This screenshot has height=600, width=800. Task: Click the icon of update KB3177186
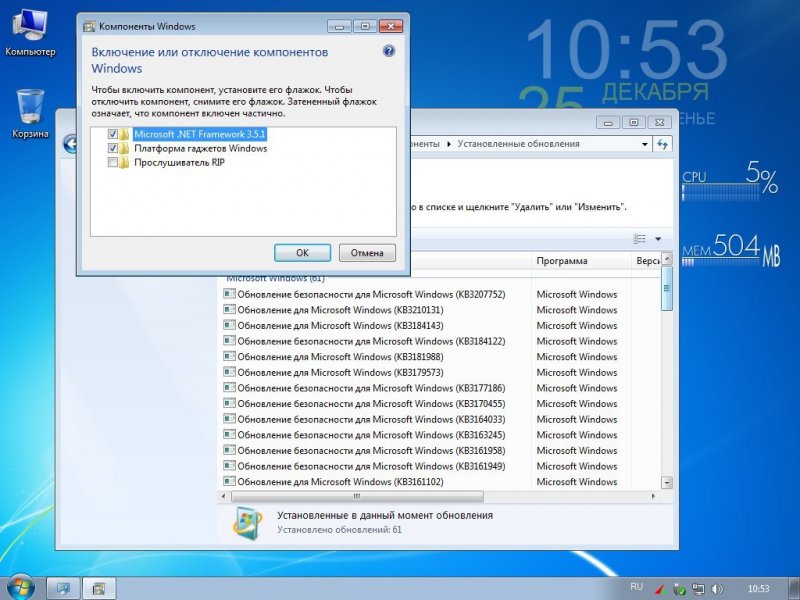pos(230,388)
